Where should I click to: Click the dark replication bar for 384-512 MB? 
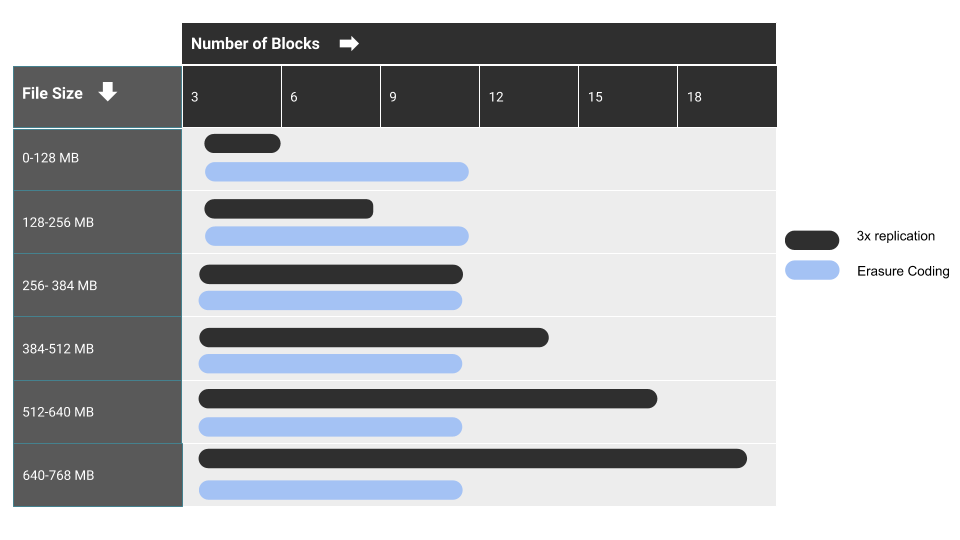373,338
